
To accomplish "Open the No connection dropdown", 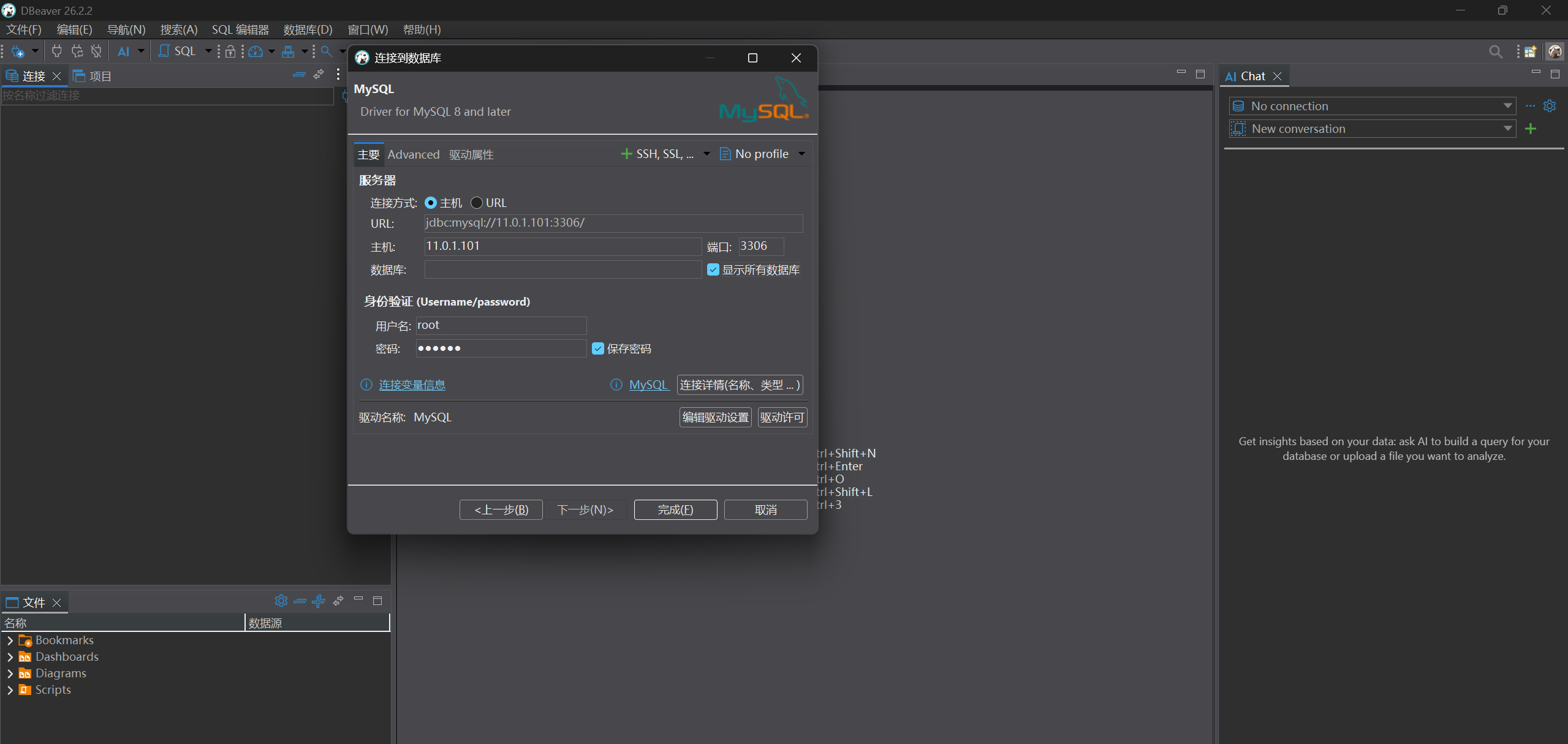I will coord(1373,106).
